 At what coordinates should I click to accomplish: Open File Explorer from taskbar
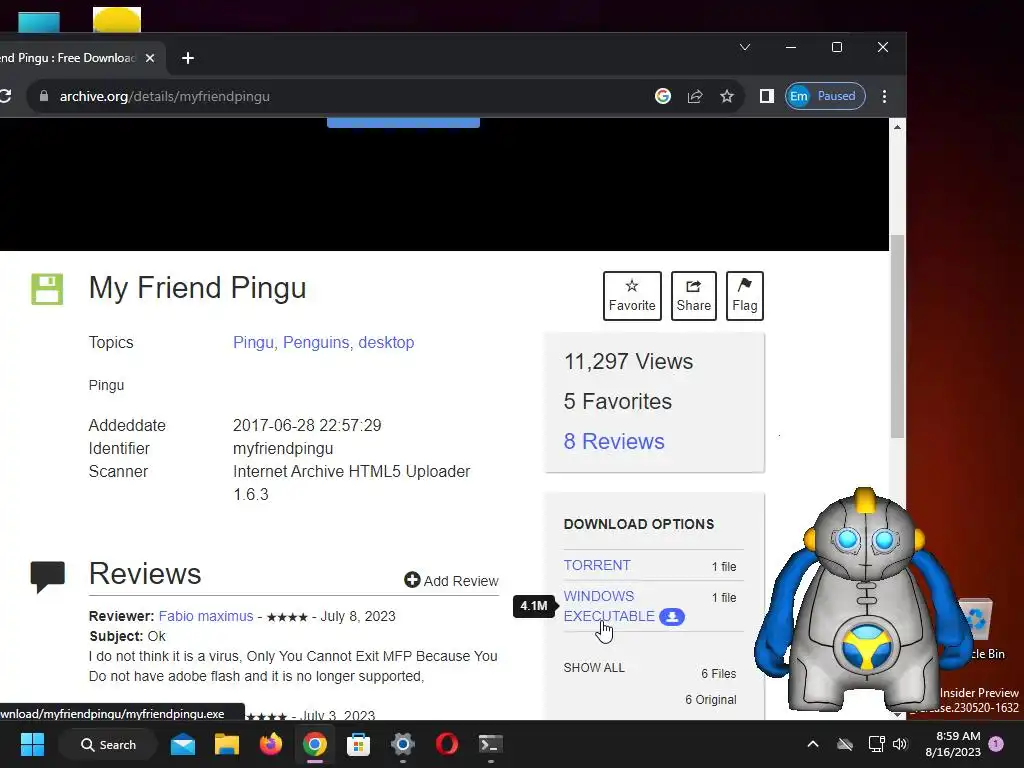[x=227, y=744]
